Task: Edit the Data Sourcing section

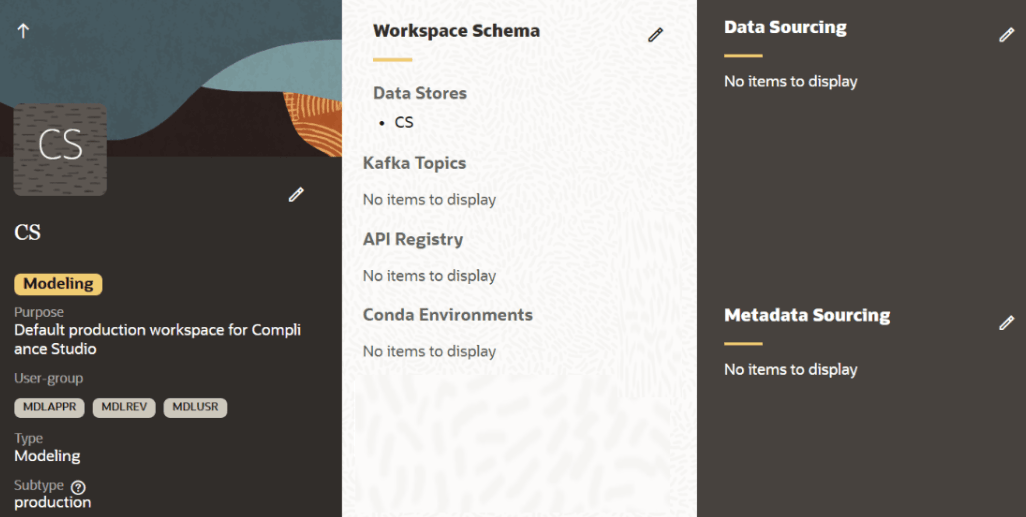Action: (x=1006, y=35)
